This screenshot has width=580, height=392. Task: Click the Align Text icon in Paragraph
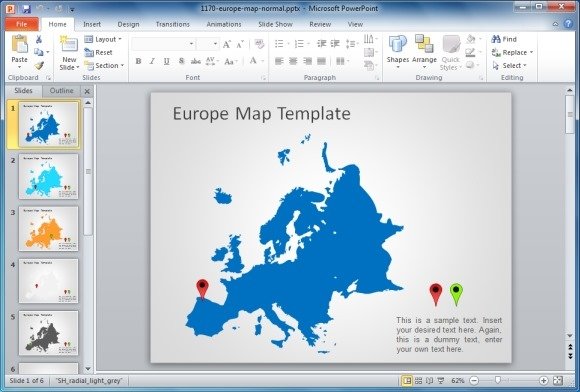coord(369,52)
